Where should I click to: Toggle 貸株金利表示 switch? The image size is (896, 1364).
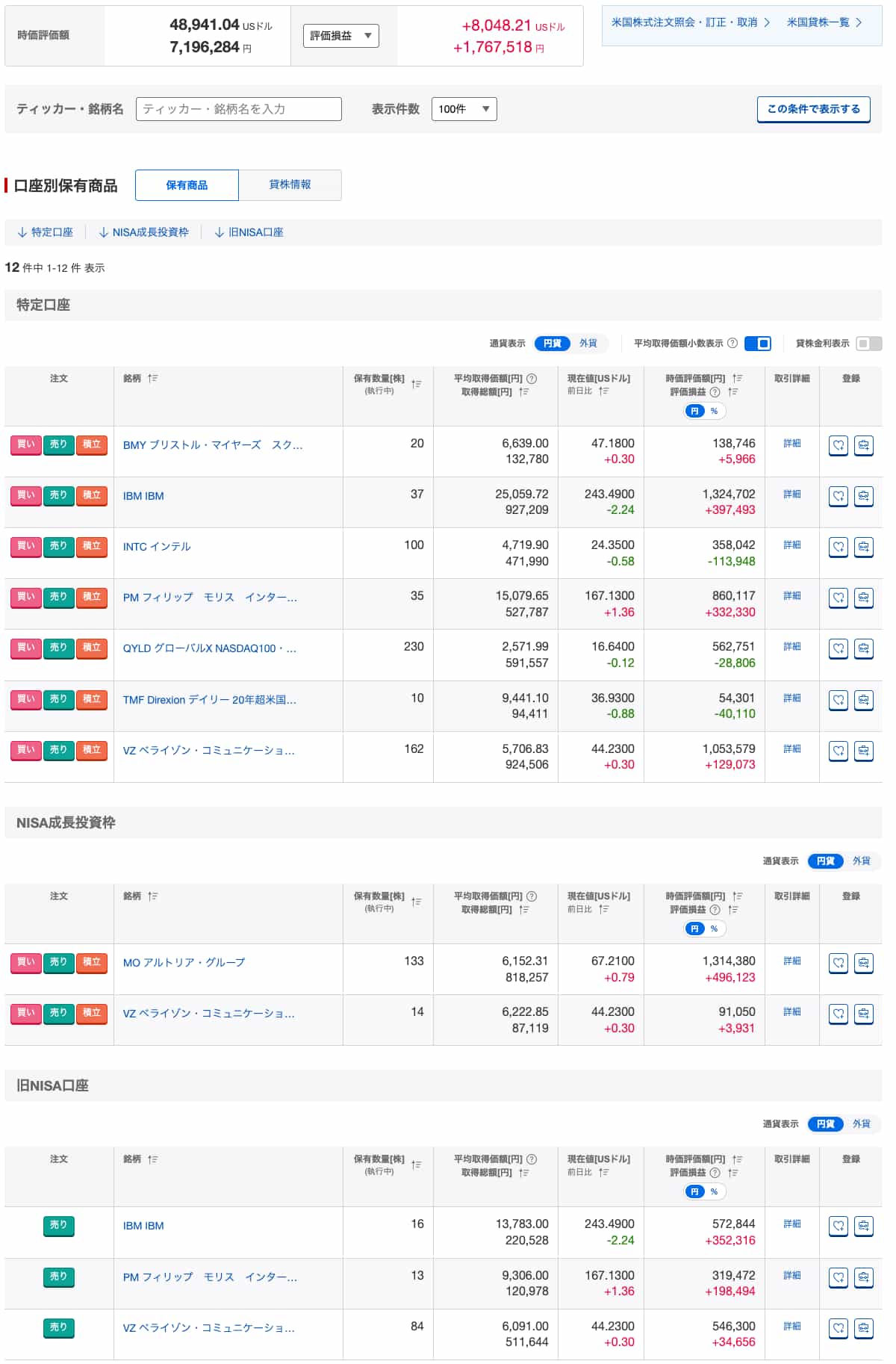pos(868,344)
